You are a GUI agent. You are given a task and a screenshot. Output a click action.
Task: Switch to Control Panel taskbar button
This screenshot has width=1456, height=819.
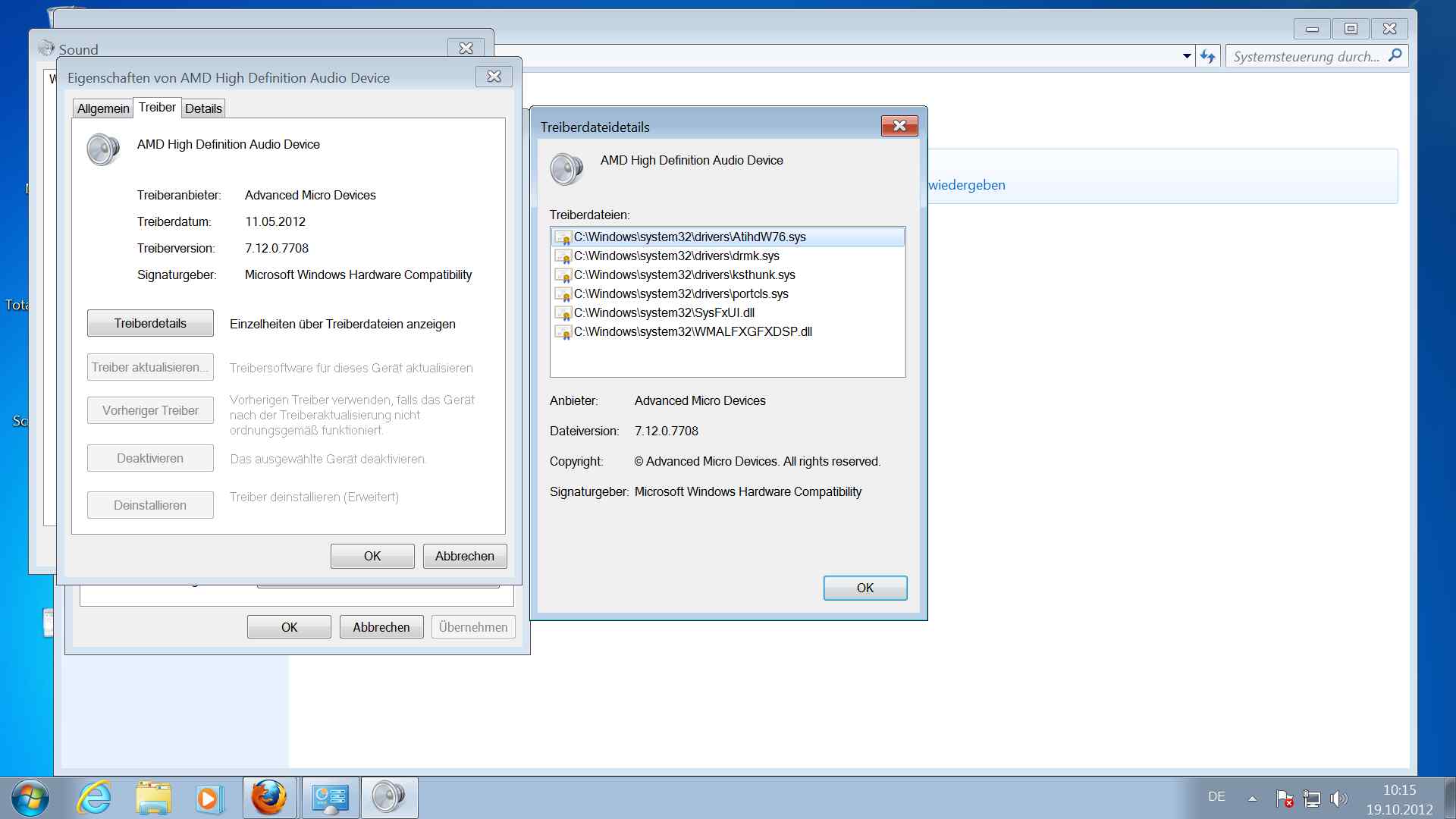coord(330,798)
